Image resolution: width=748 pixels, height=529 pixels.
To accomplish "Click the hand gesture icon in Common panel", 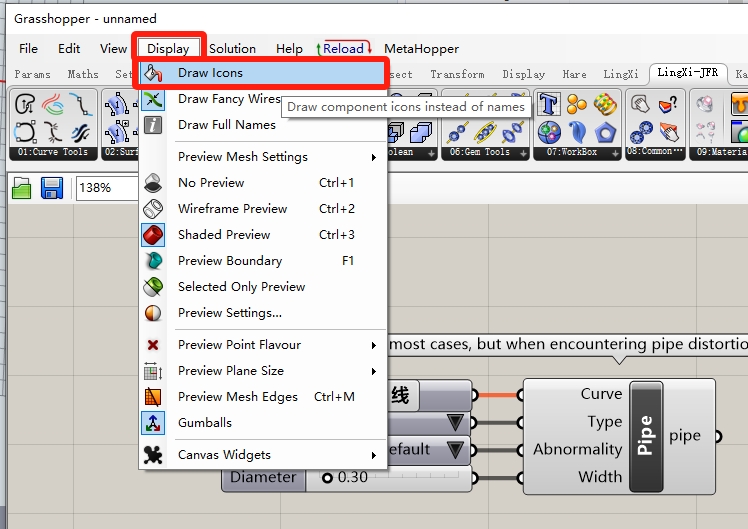I will tap(641, 104).
